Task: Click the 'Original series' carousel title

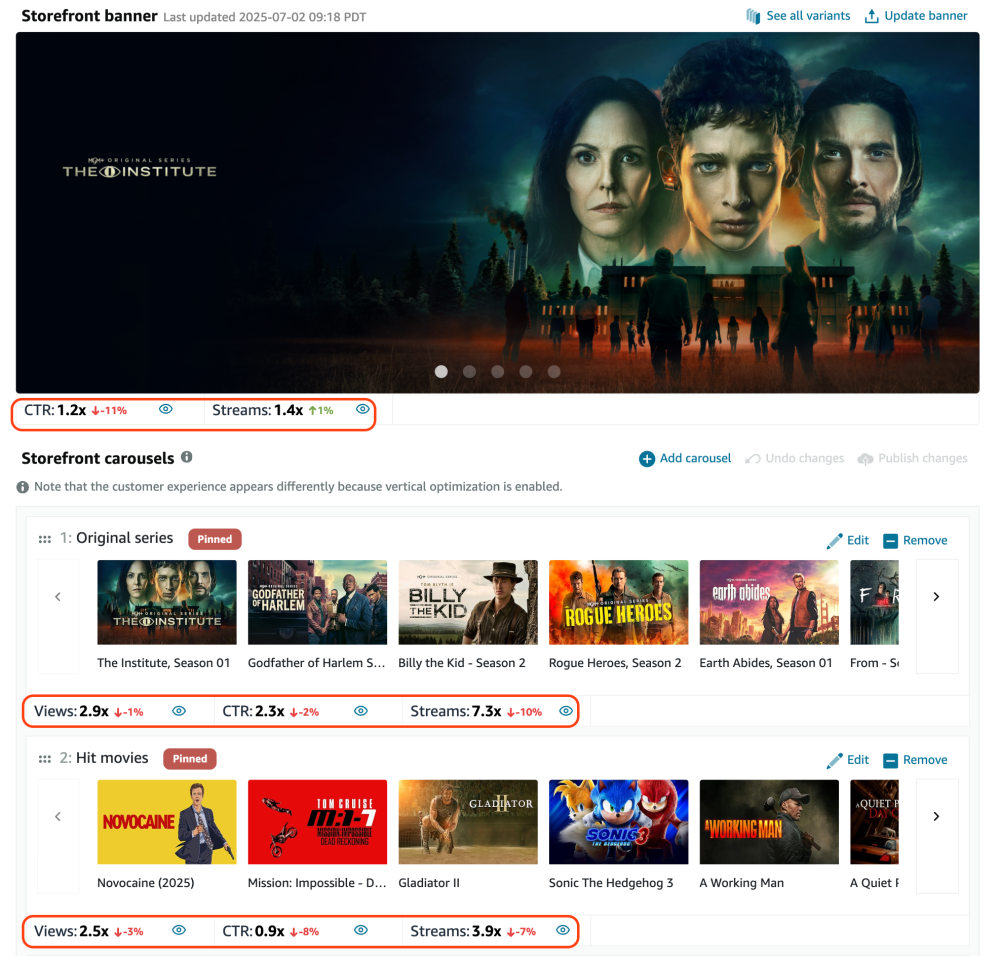Action: click(x=124, y=538)
